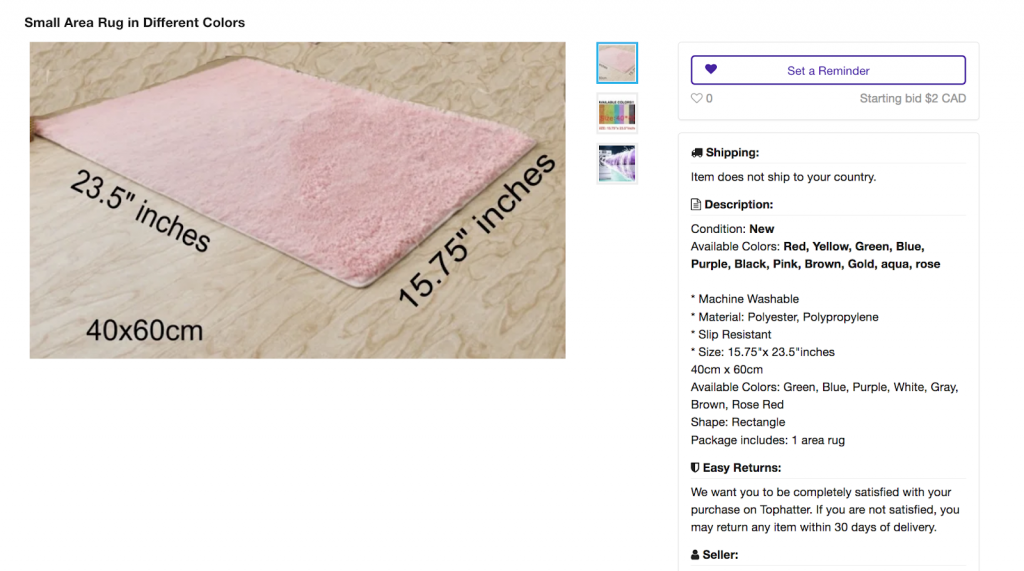
Task: Click the Starting bid $2 CAD text
Action: (912, 98)
